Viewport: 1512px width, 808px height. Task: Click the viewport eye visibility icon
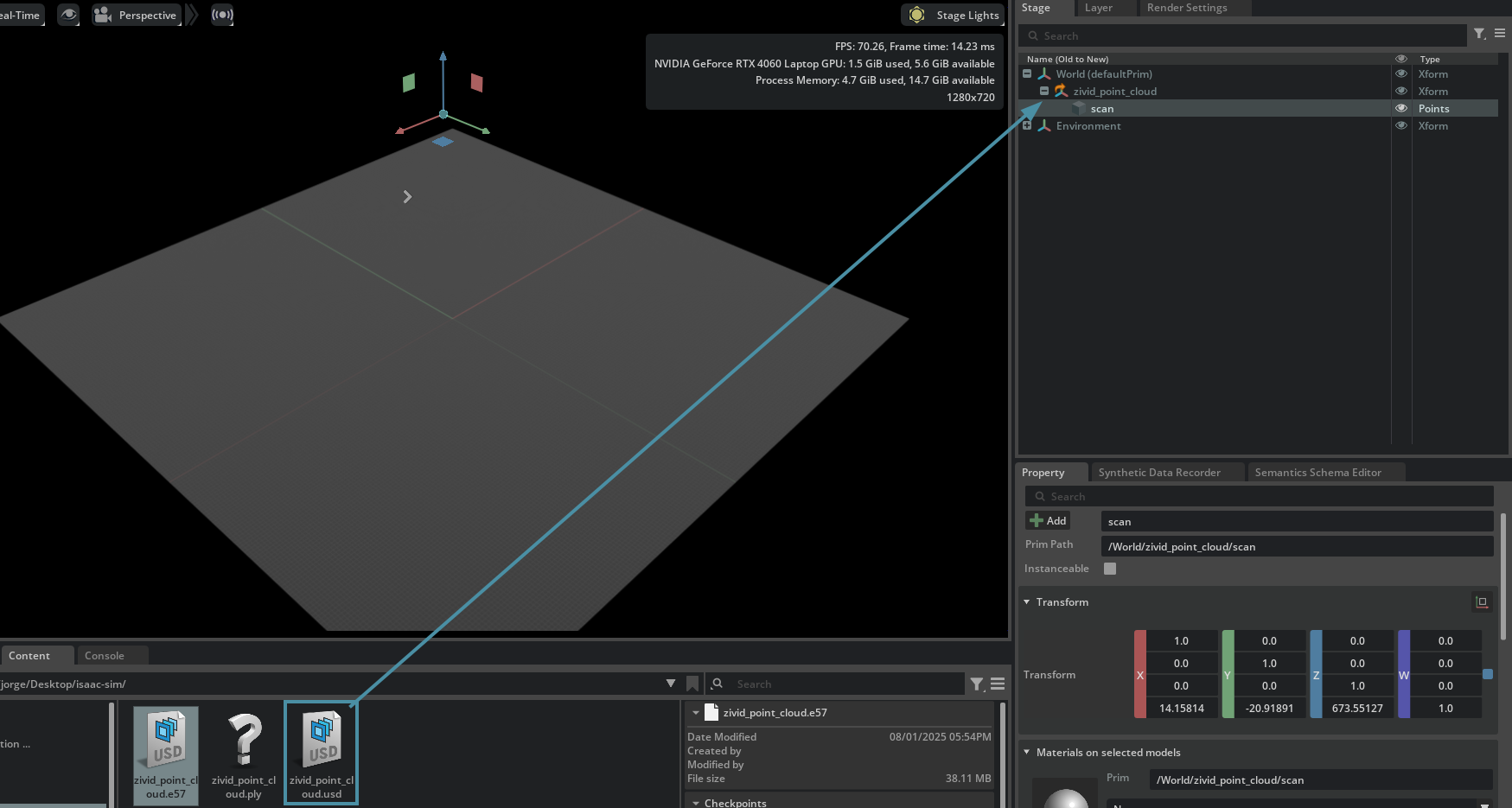(68, 15)
